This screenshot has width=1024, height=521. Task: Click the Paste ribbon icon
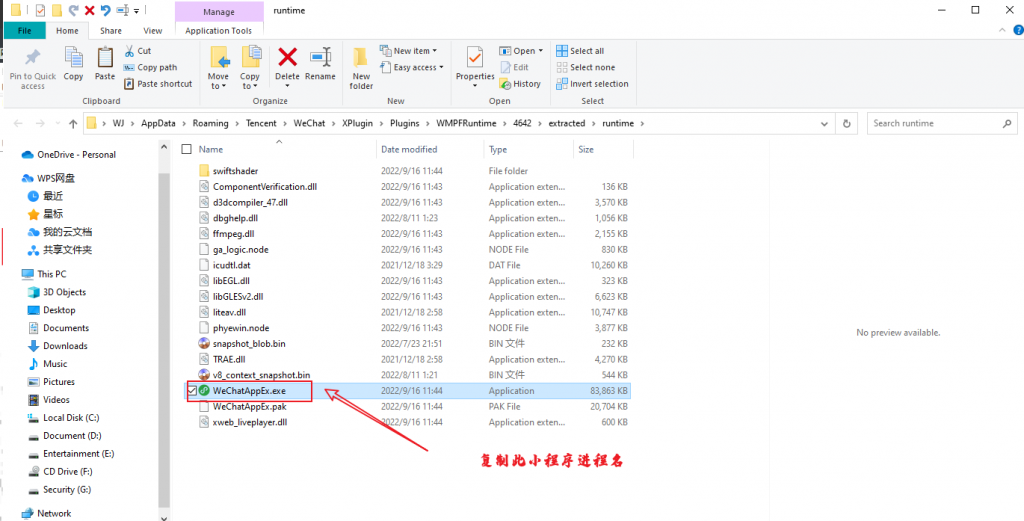[104, 57]
